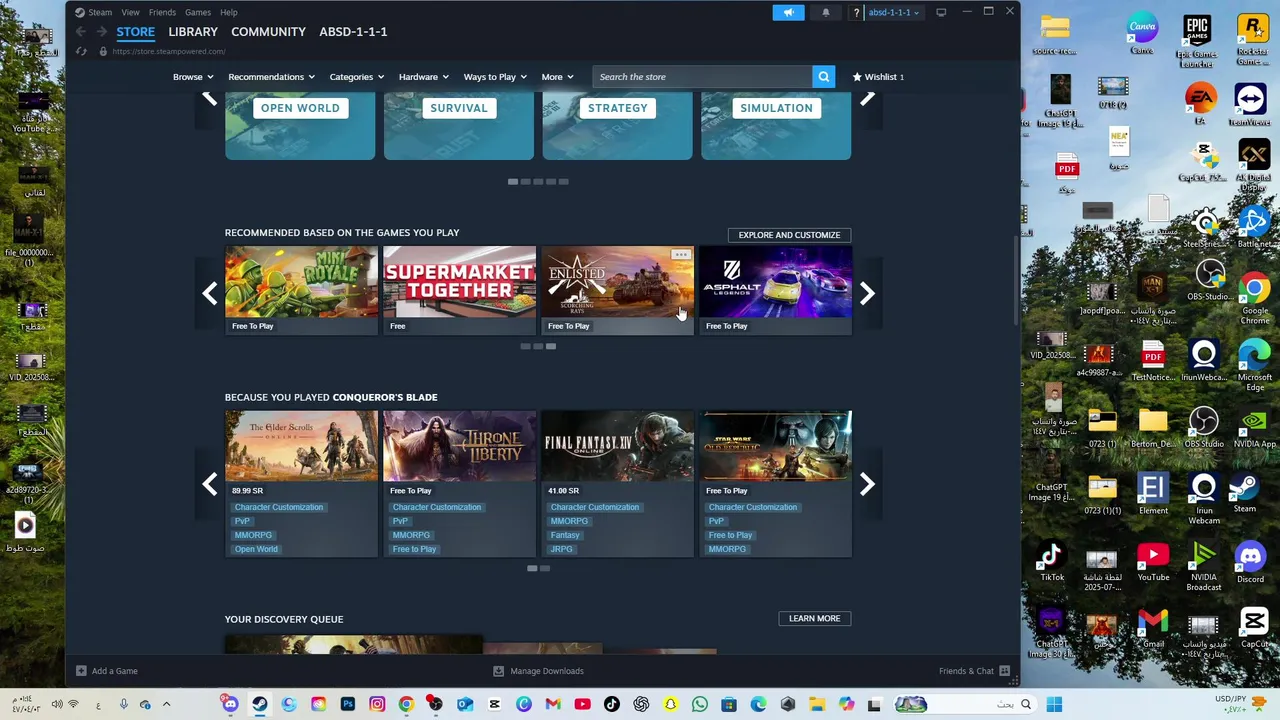The height and width of the screenshot is (720, 1280).
Task: Click the SURVIVAL category card
Action: [x=459, y=125]
